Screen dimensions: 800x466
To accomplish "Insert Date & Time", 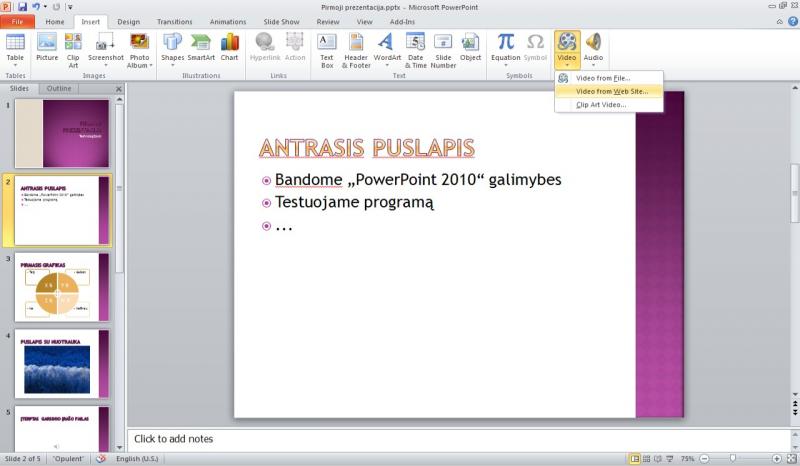I will (415, 51).
